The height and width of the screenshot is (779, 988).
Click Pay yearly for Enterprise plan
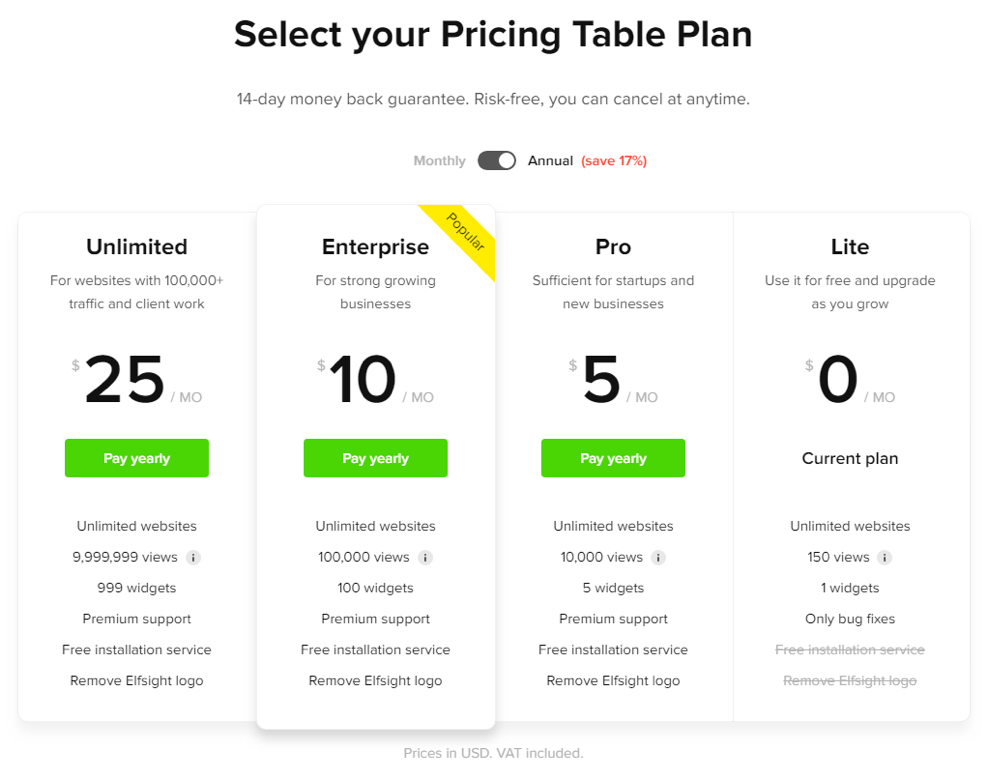click(376, 458)
